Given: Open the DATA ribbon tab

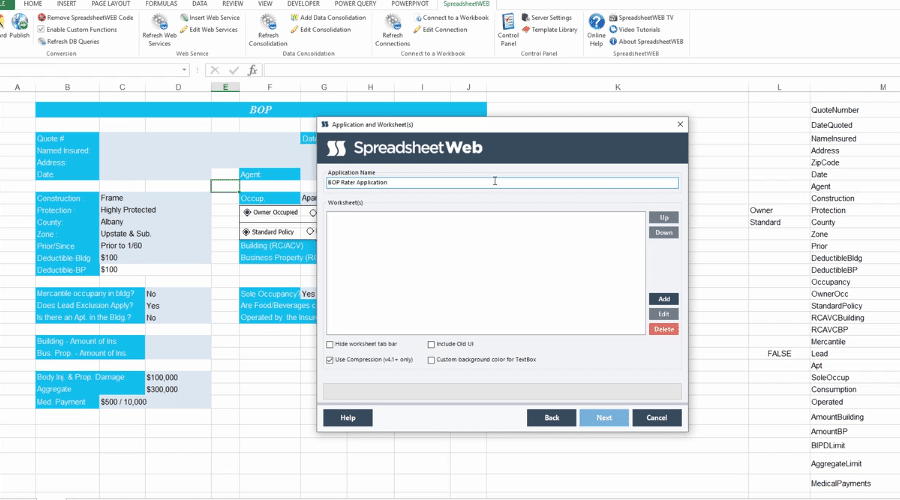Looking at the screenshot, I should click(x=200, y=4).
